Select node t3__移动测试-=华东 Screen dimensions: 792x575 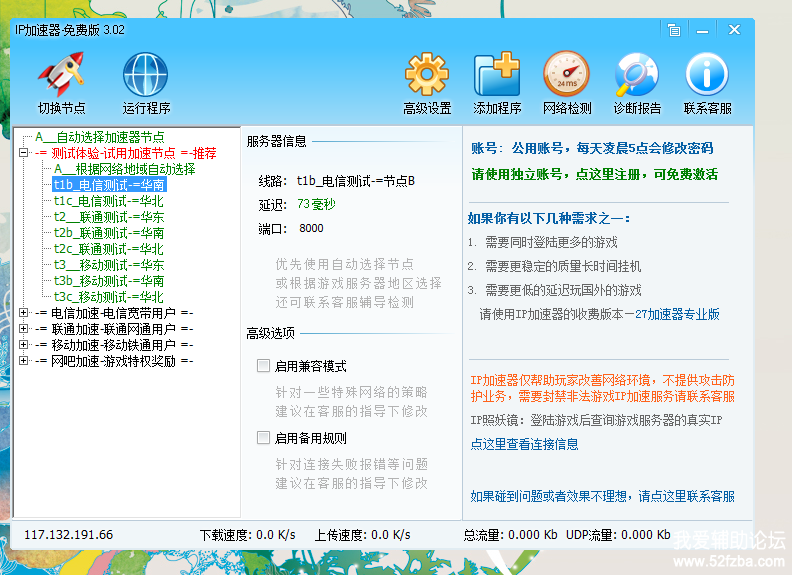tap(109, 265)
